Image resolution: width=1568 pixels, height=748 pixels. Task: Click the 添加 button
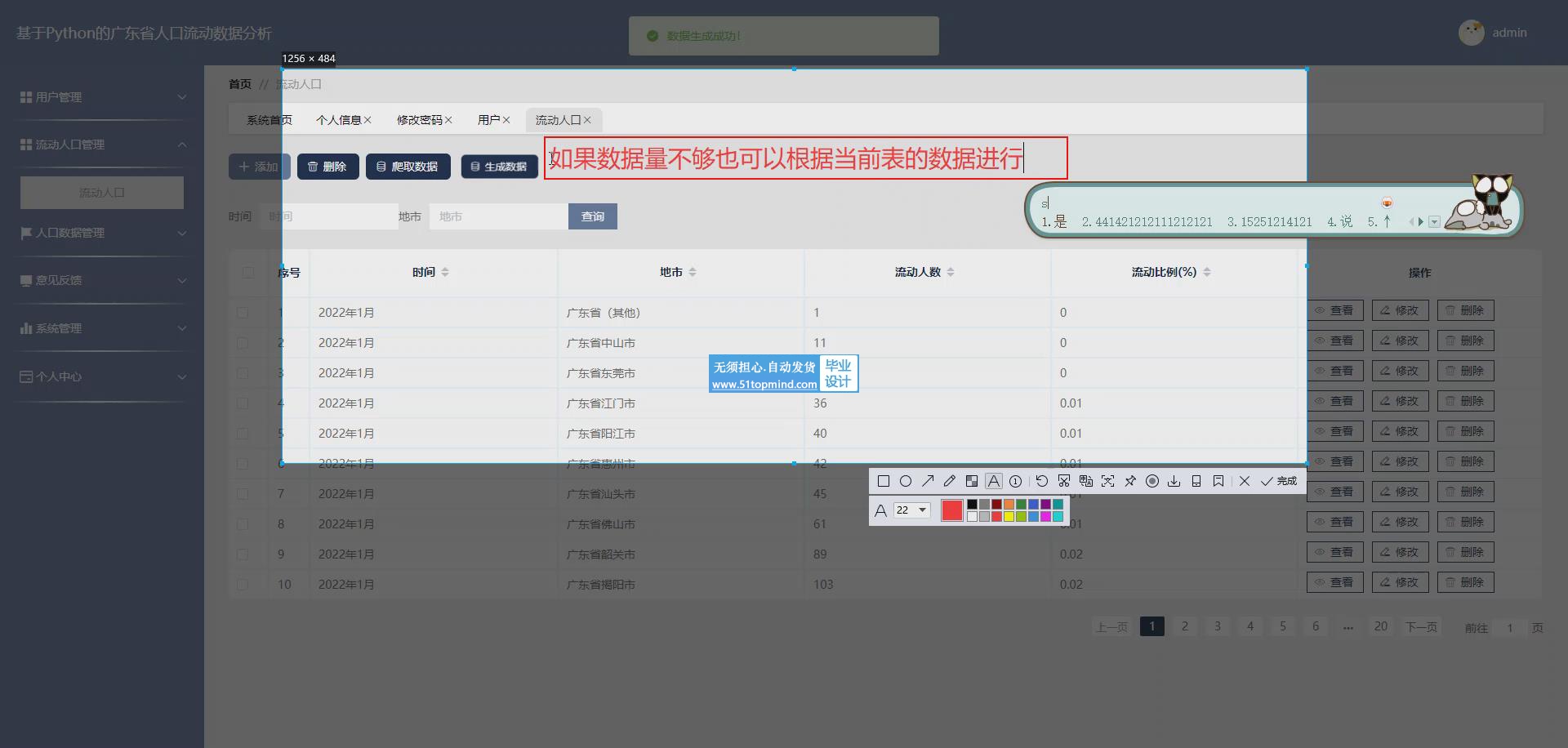click(259, 167)
